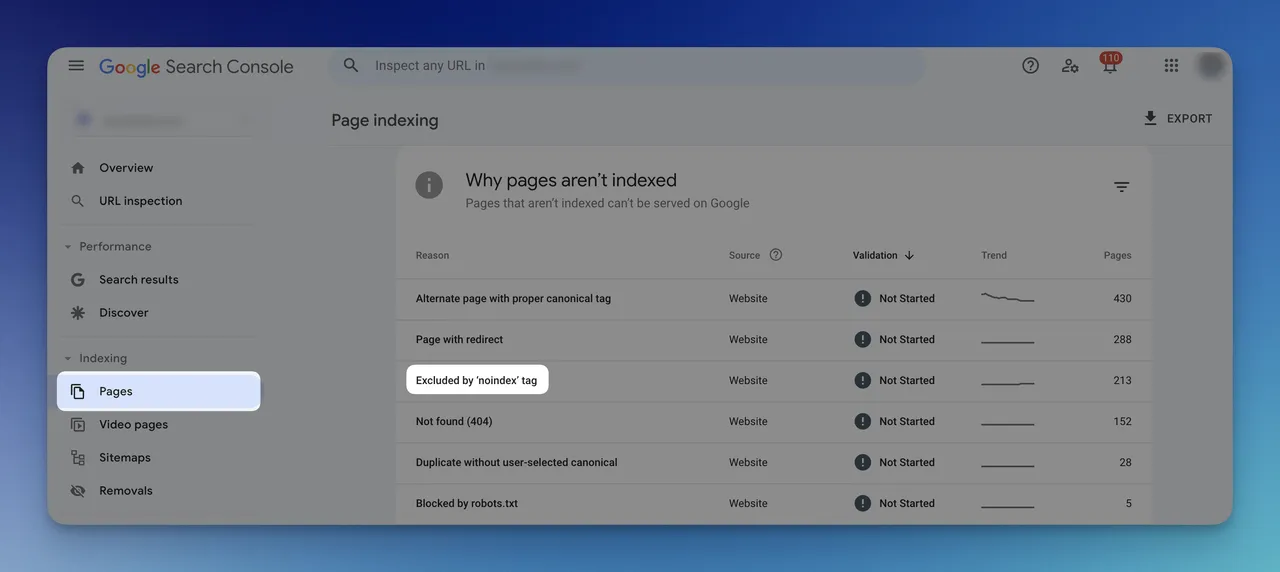The image size is (1280, 572).
Task: Open the Discover report
Action: pyautogui.click(x=124, y=313)
